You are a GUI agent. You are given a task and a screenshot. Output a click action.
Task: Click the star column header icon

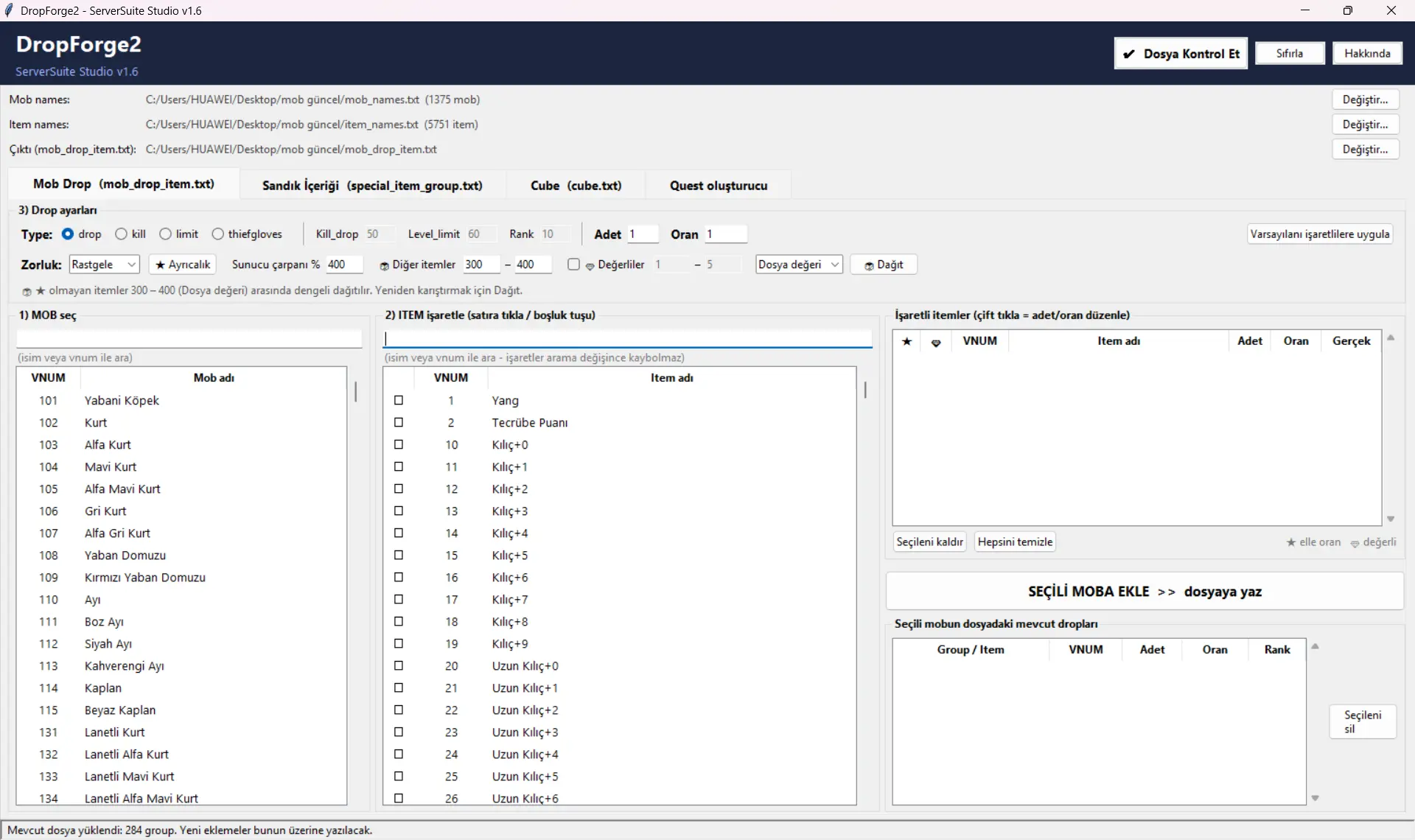907,341
